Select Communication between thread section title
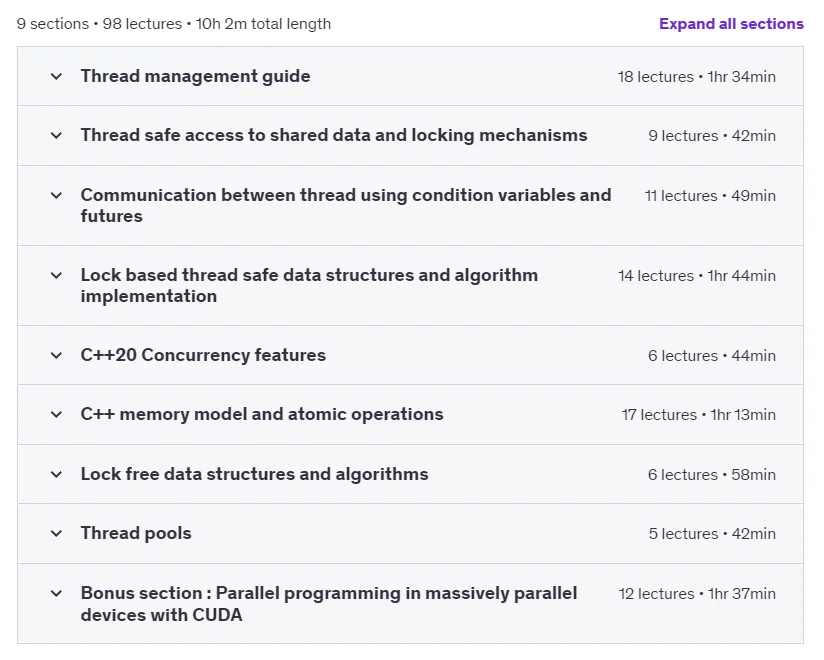The width and height of the screenshot is (824, 660). pyautogui.click(x=346, y=205)
